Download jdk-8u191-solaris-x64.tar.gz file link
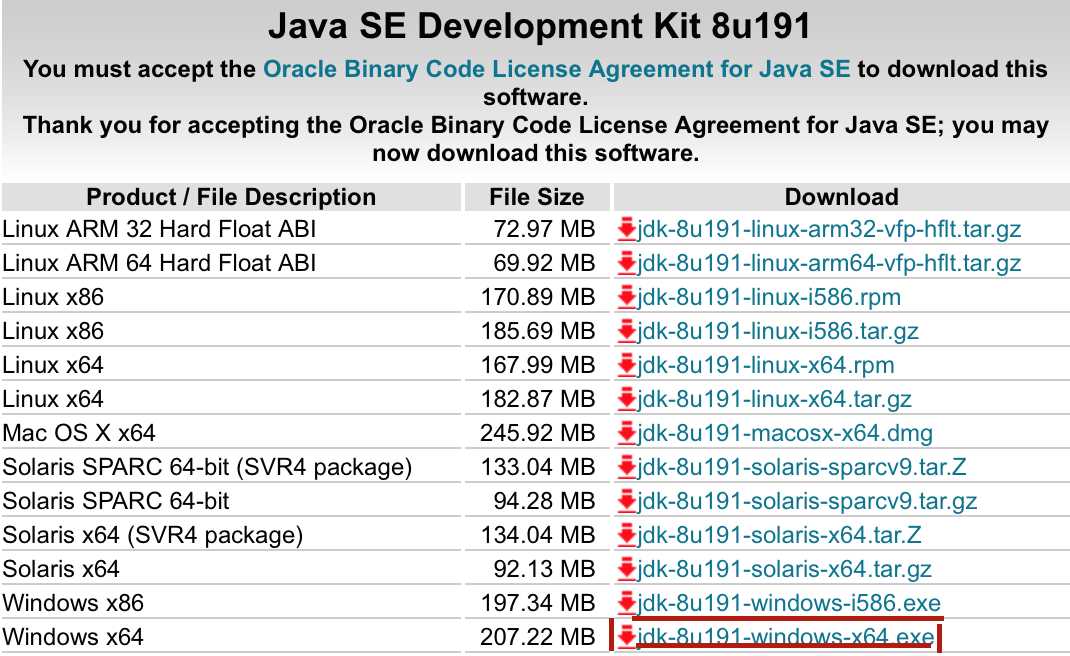The width and height of the screenshot is (1070, 656). 785,569
